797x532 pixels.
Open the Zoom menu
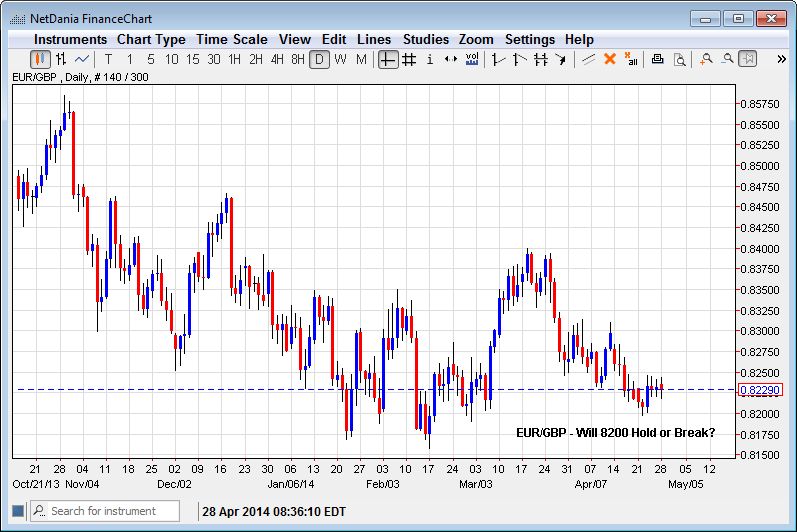tap(476, 39)
